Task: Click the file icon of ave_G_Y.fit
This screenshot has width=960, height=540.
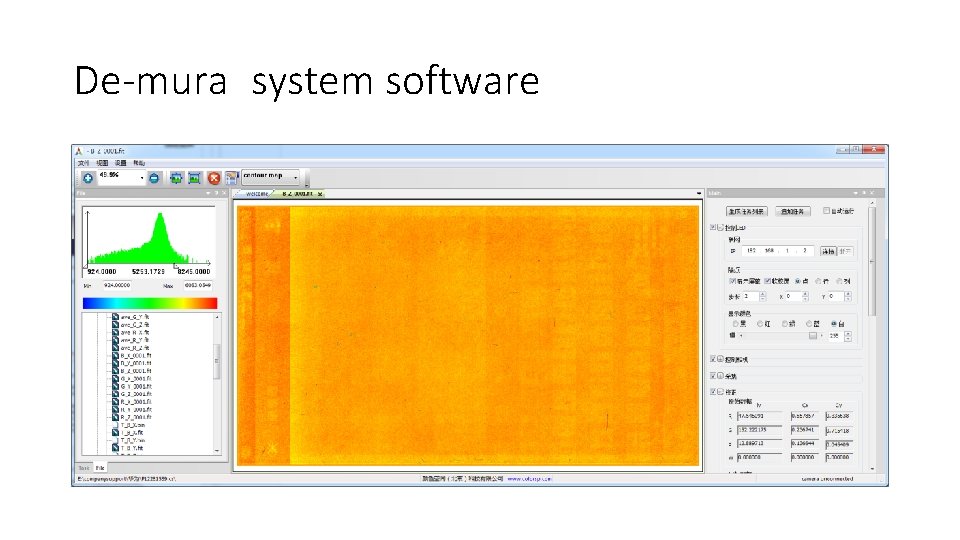Action: [115, 317]
